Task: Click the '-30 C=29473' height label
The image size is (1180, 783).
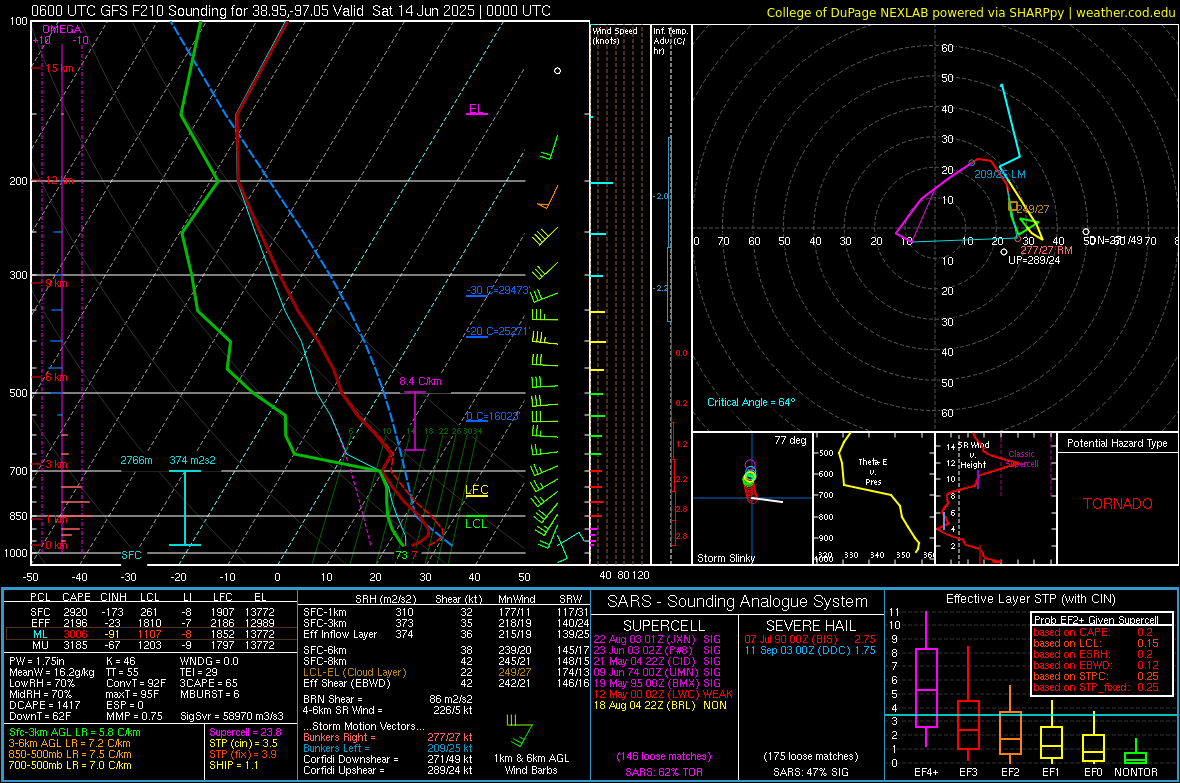Action: [x=498, y=290]
